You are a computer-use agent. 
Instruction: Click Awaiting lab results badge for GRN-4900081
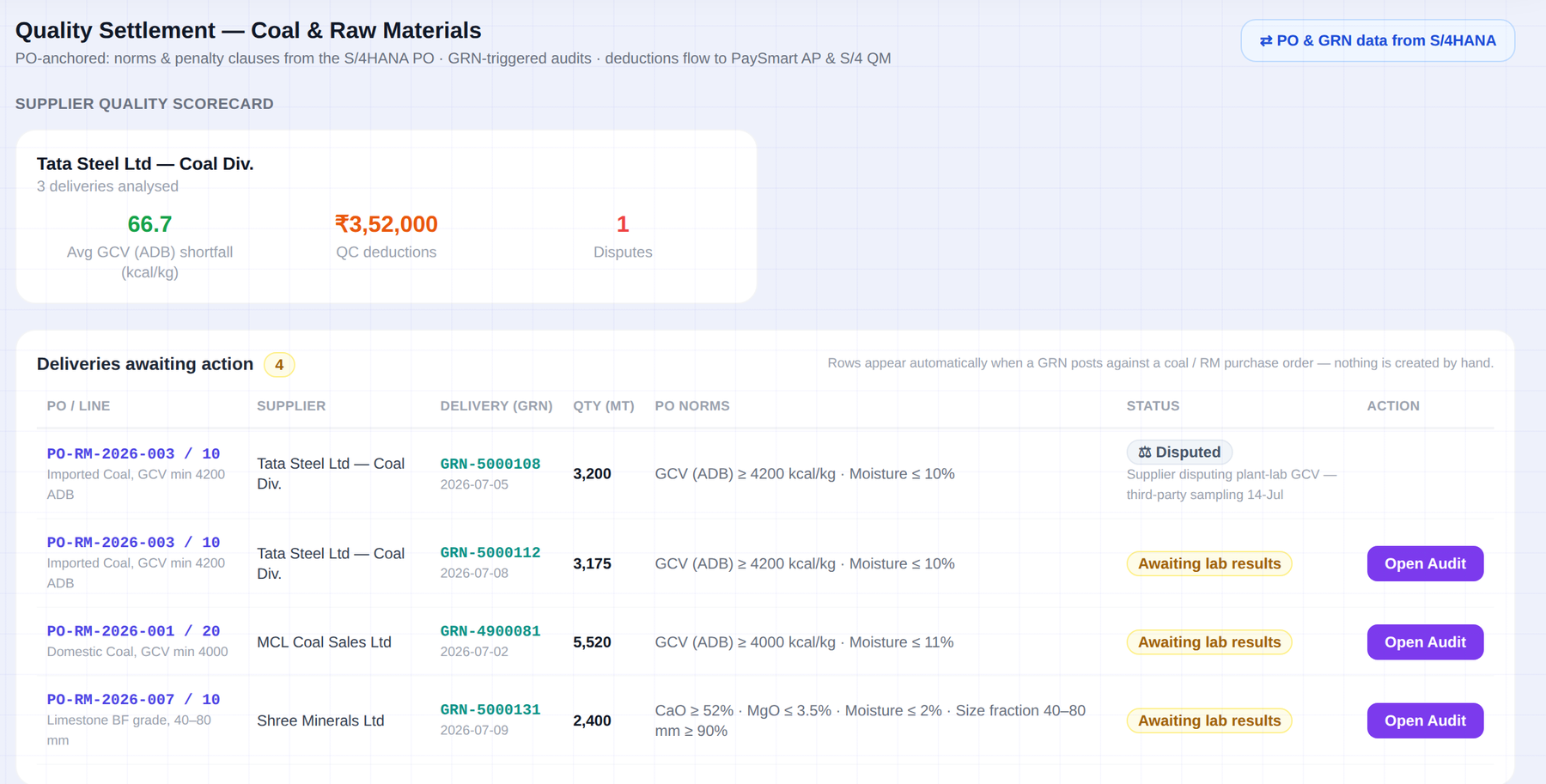click(x=1209, y=642)
